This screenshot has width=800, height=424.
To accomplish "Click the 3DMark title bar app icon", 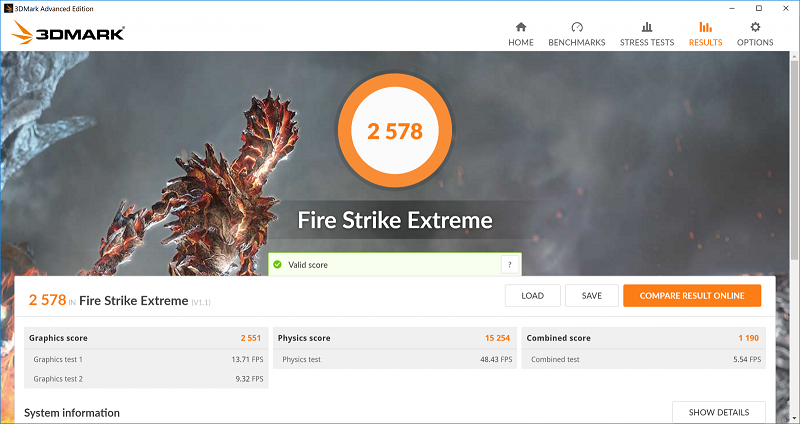I will [x=9, y=7].
